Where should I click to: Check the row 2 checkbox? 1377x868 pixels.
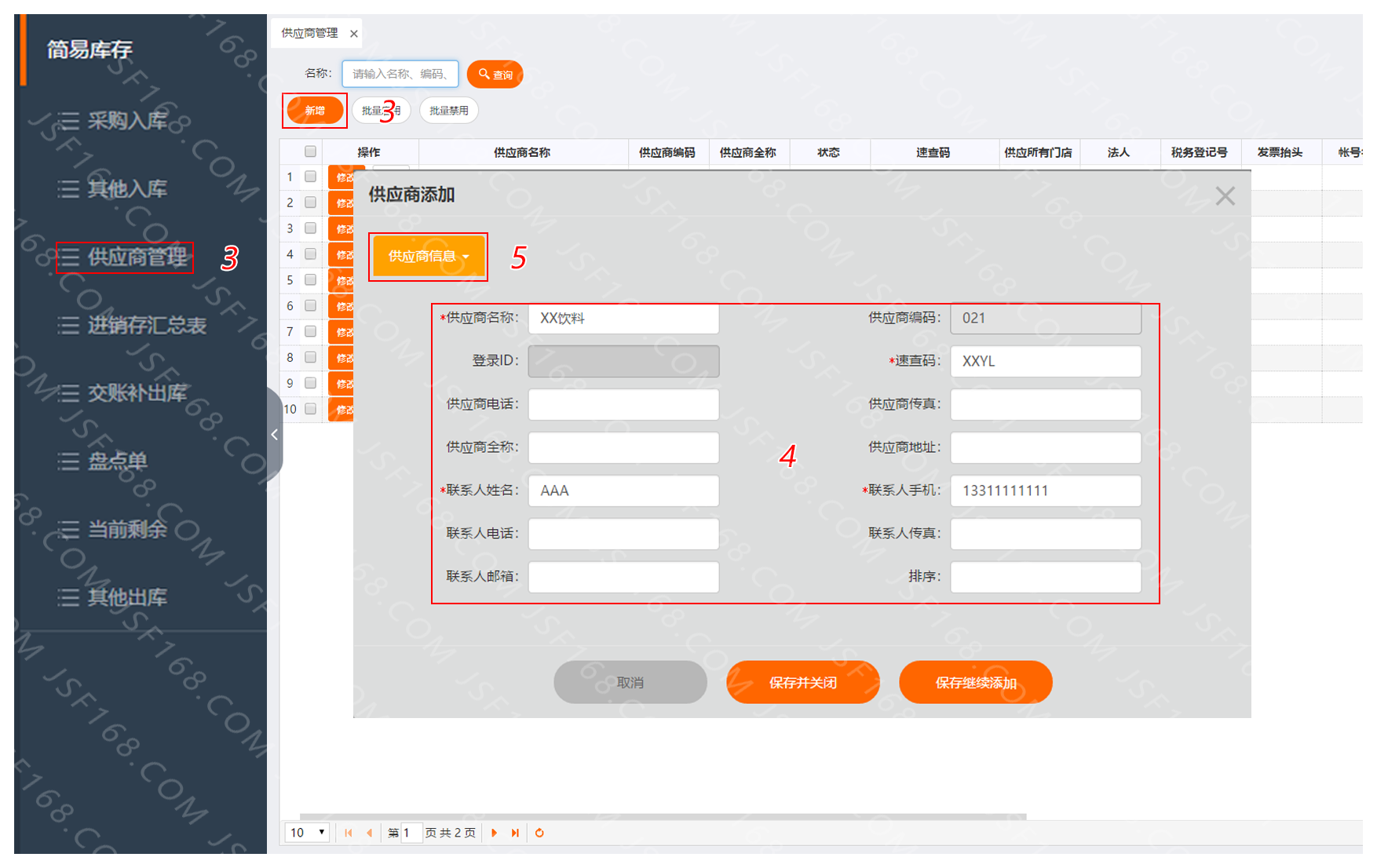click(x=310, y=202)
